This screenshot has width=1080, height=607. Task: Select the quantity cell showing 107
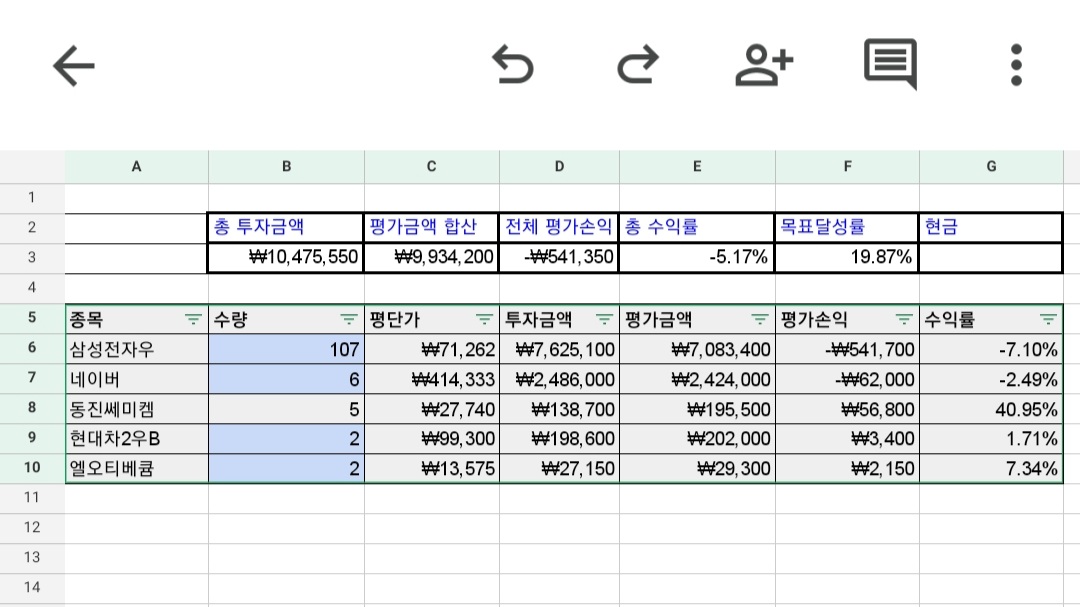point(287,349)
